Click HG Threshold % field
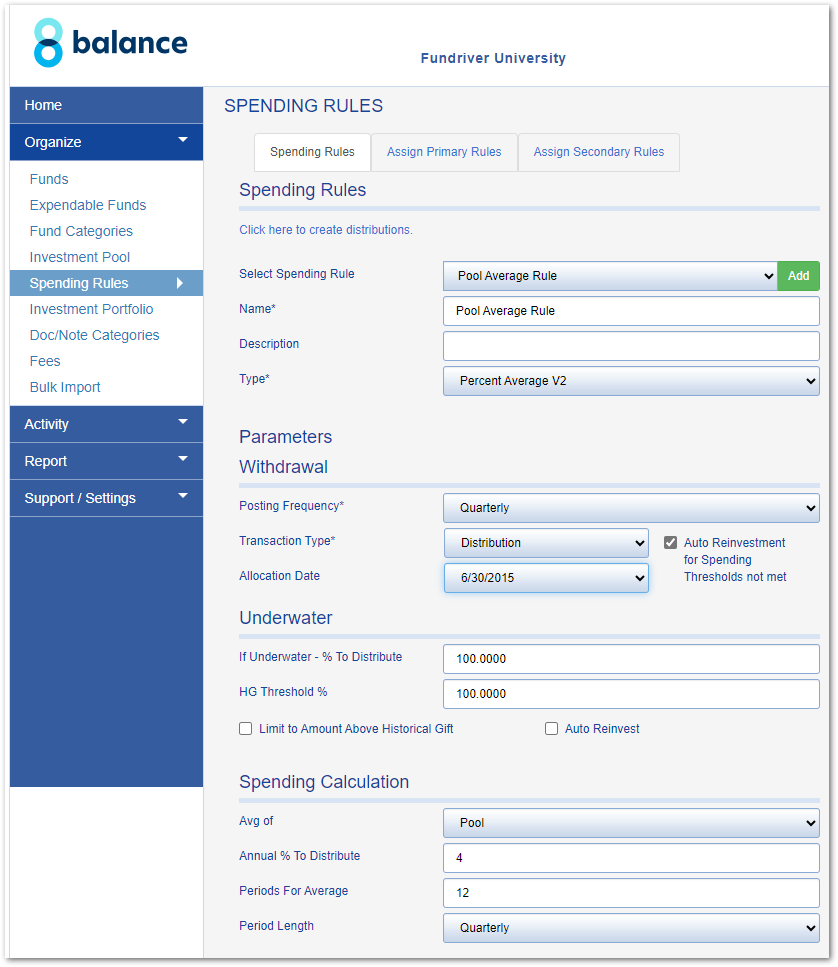 coord(631,694)
